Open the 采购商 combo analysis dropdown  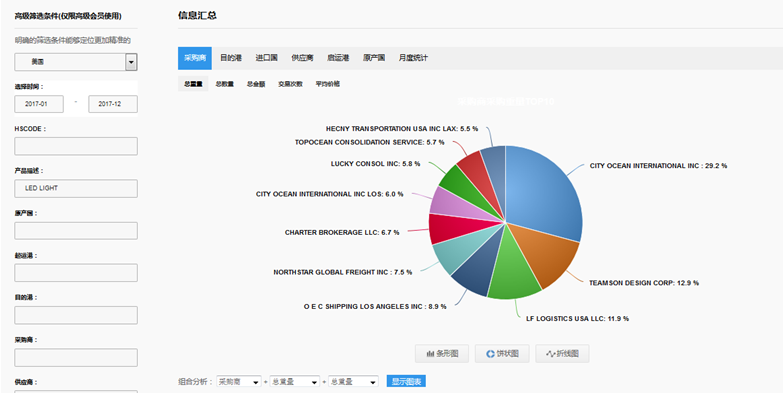pos(239,382)
